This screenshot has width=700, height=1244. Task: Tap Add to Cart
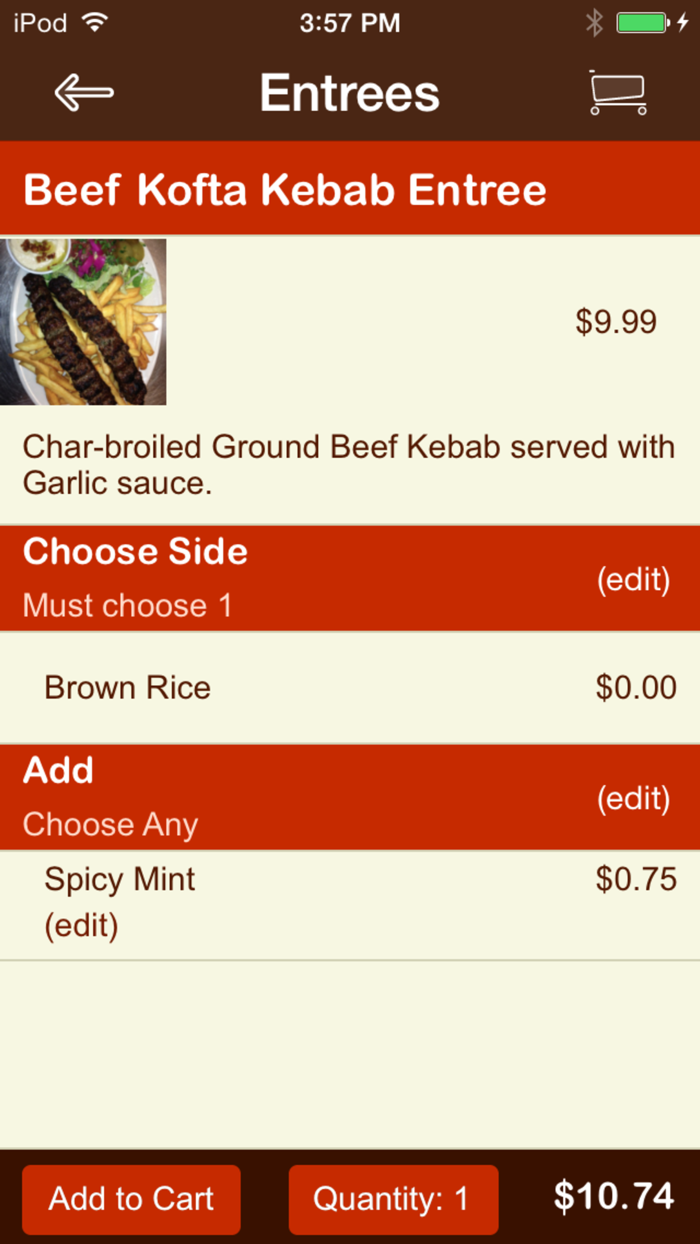pyautogui.click(x=130, y=1199)
